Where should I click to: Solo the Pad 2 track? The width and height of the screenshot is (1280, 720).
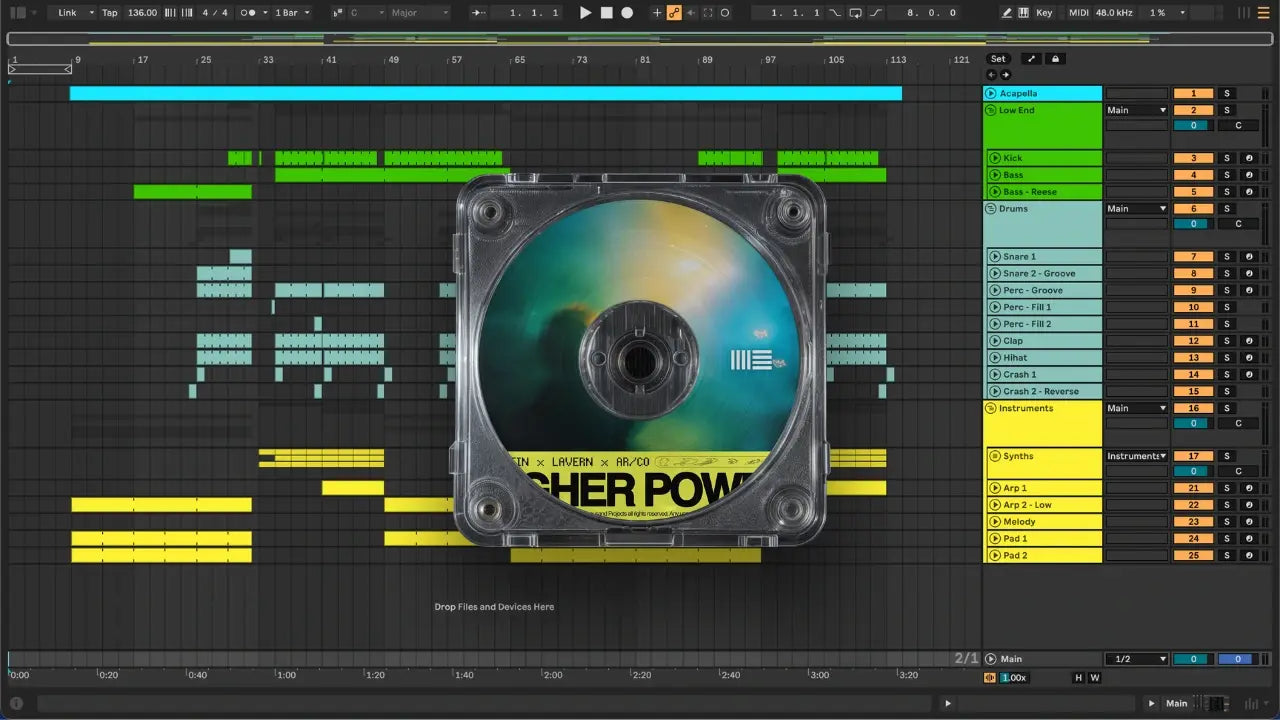(x=1226, y=556)
